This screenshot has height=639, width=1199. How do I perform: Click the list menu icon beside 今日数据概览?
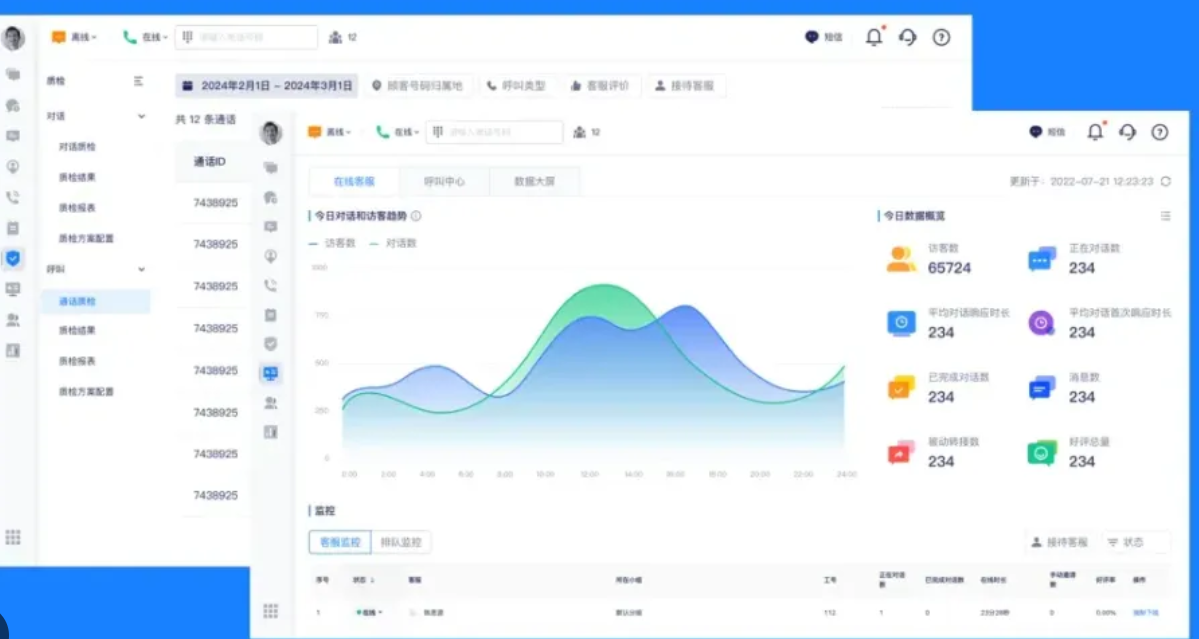(1165, 215)
